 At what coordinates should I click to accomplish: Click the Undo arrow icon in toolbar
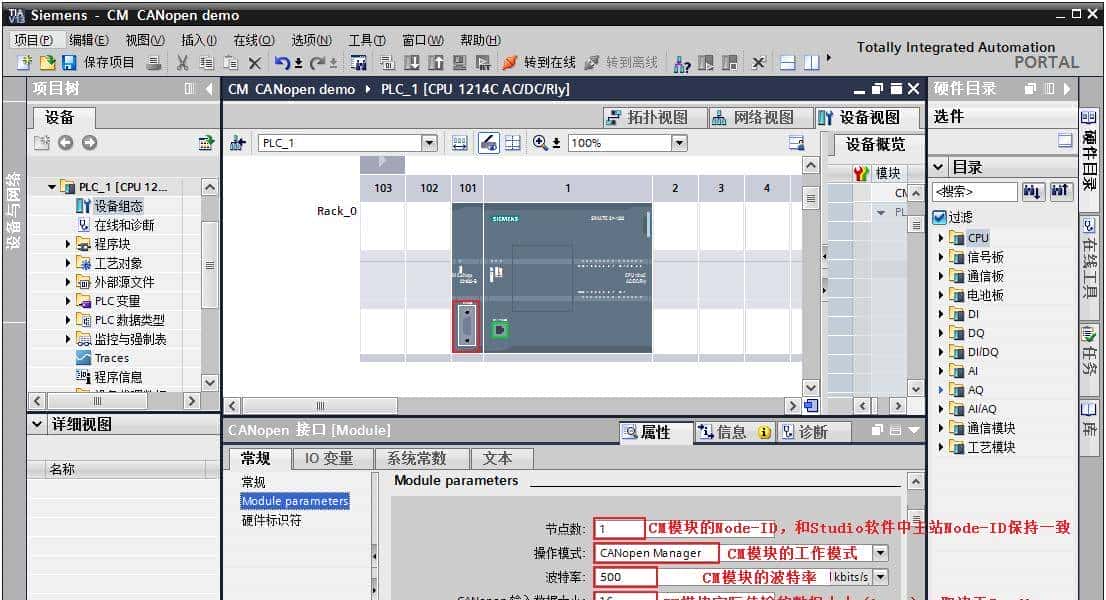tap(281, 63)
